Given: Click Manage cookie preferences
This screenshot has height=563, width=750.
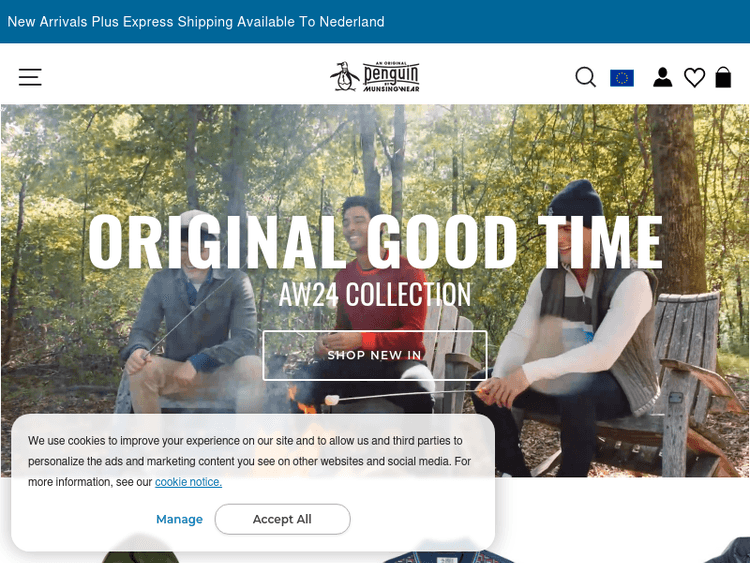Looking at the screenshot, I should (x=179, y=519).
